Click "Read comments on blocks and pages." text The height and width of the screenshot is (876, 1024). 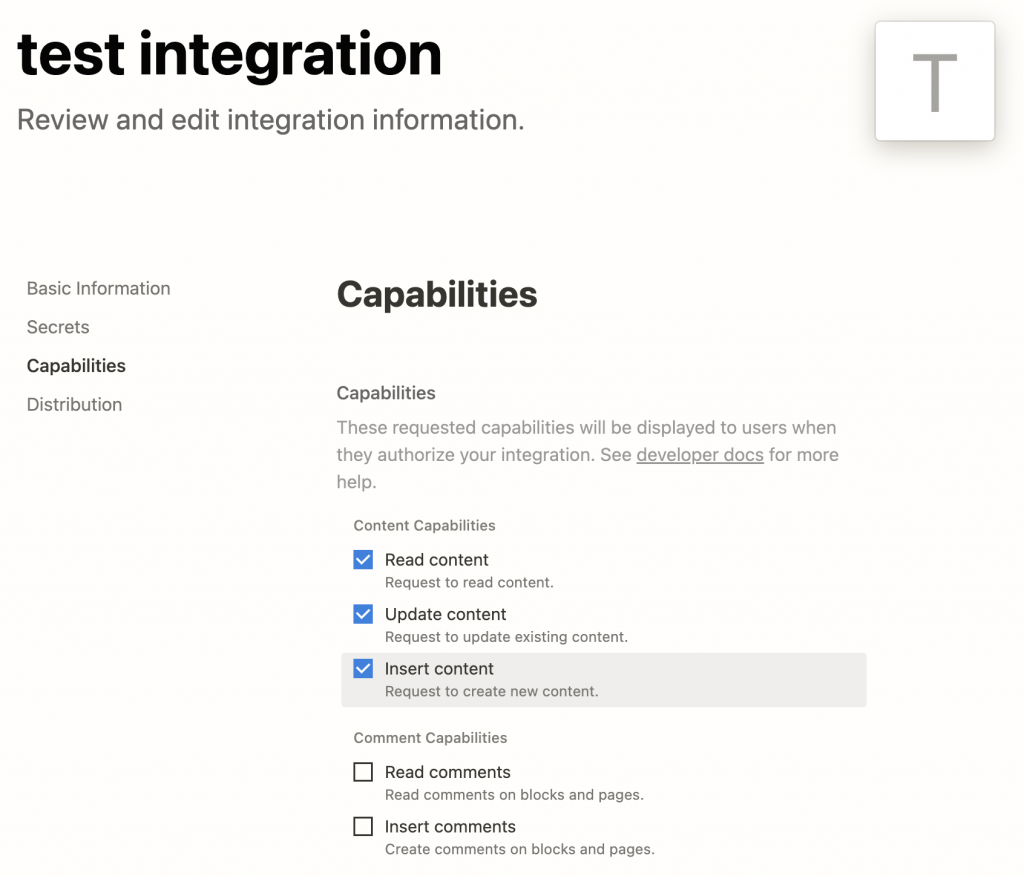[x=514, y=795]
